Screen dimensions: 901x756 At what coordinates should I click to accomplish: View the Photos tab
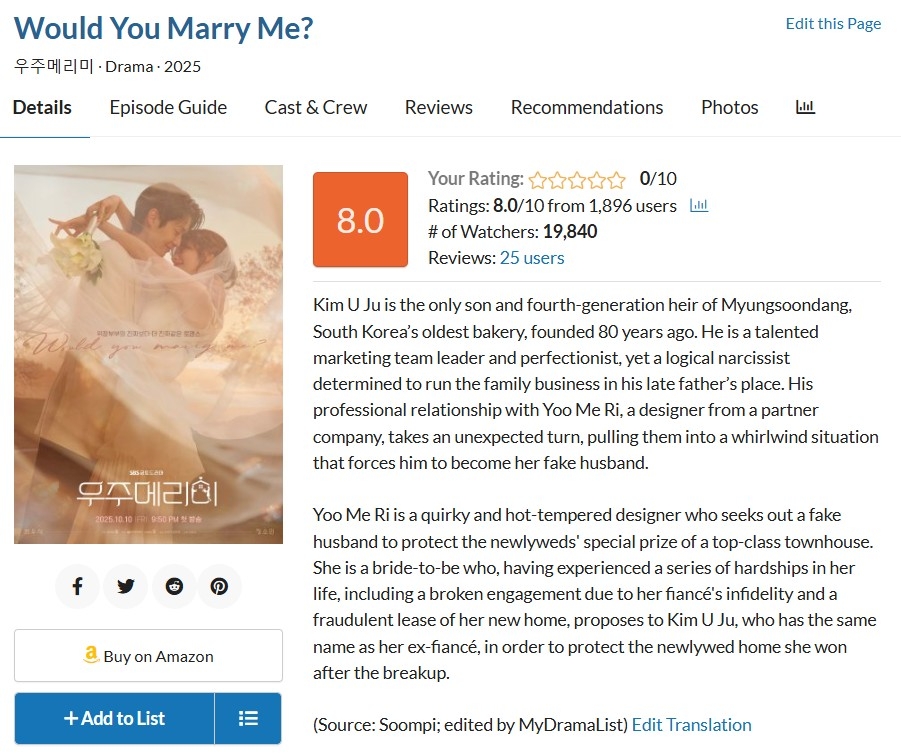tap(730, 107)
